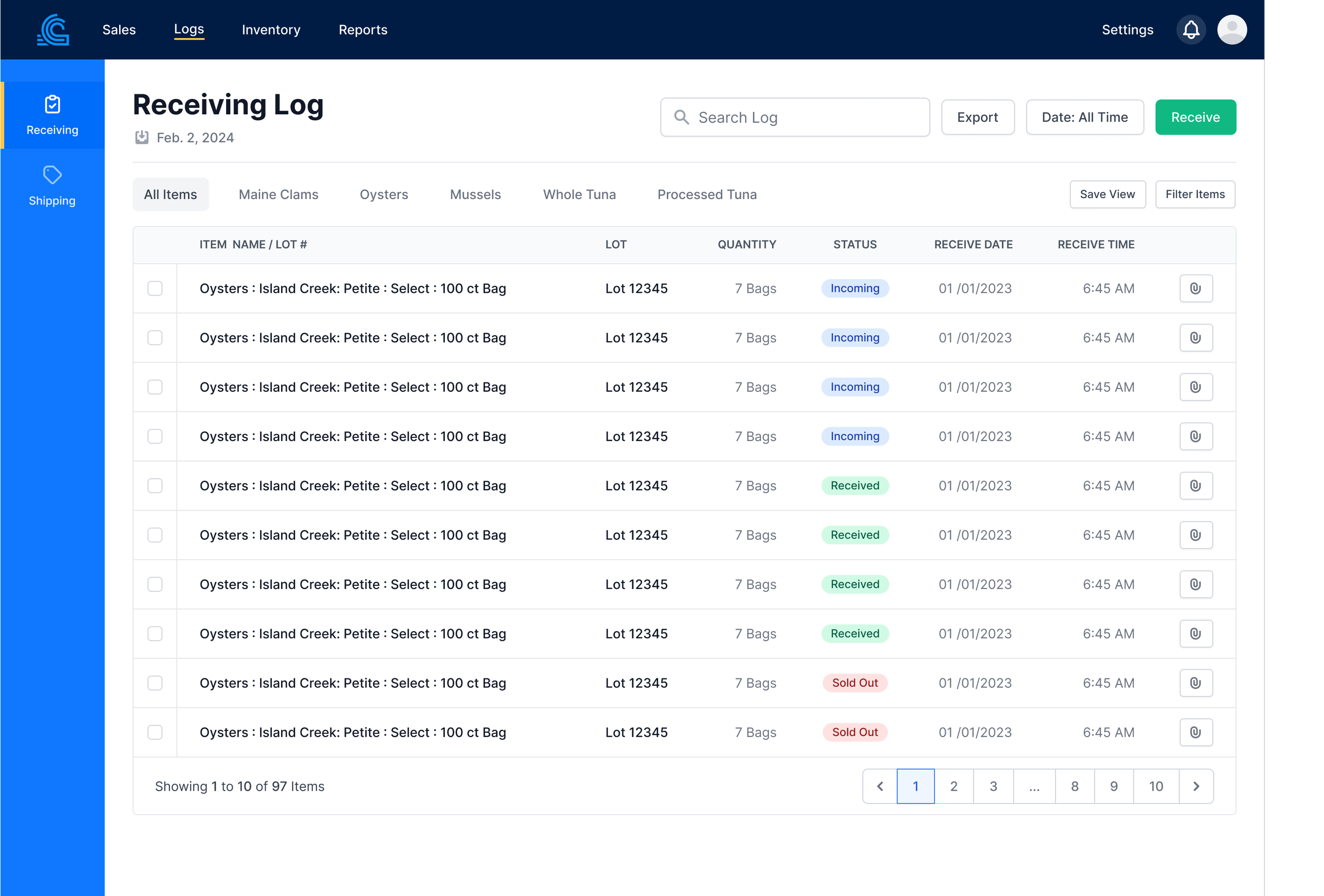Screen dimensions: 1324x896
Task: Click the attachment icon in the first row
Action: pos(1196,289)
